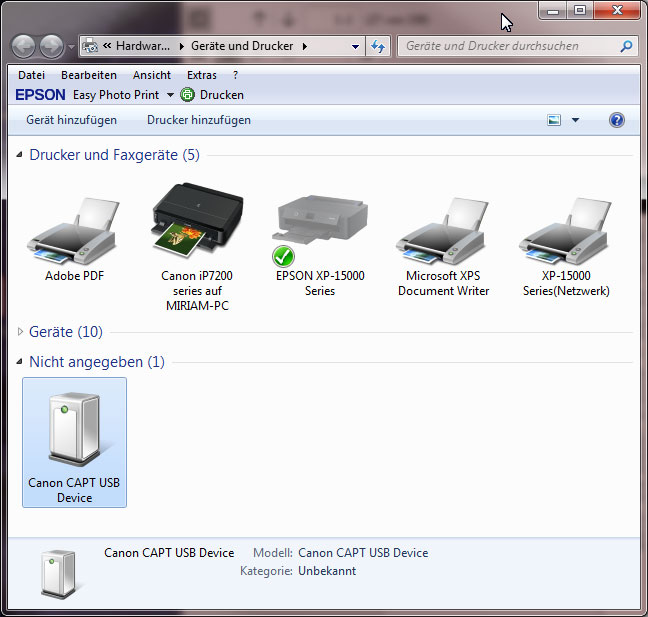This screenshot has height=617, width=648.
Task: Click the Drucken text in EPSON toolbar
Action: [222, 95]
